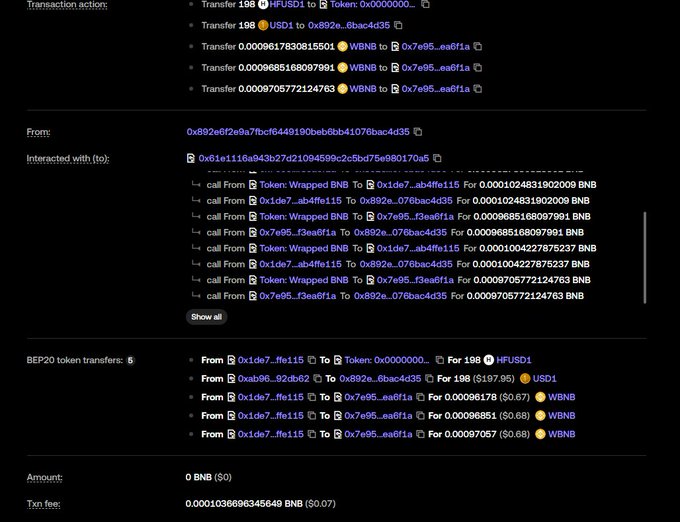Open USD1 token link in Transaction action
The height and width of the screenshot is (522, 680).
[x=281, y=25]
